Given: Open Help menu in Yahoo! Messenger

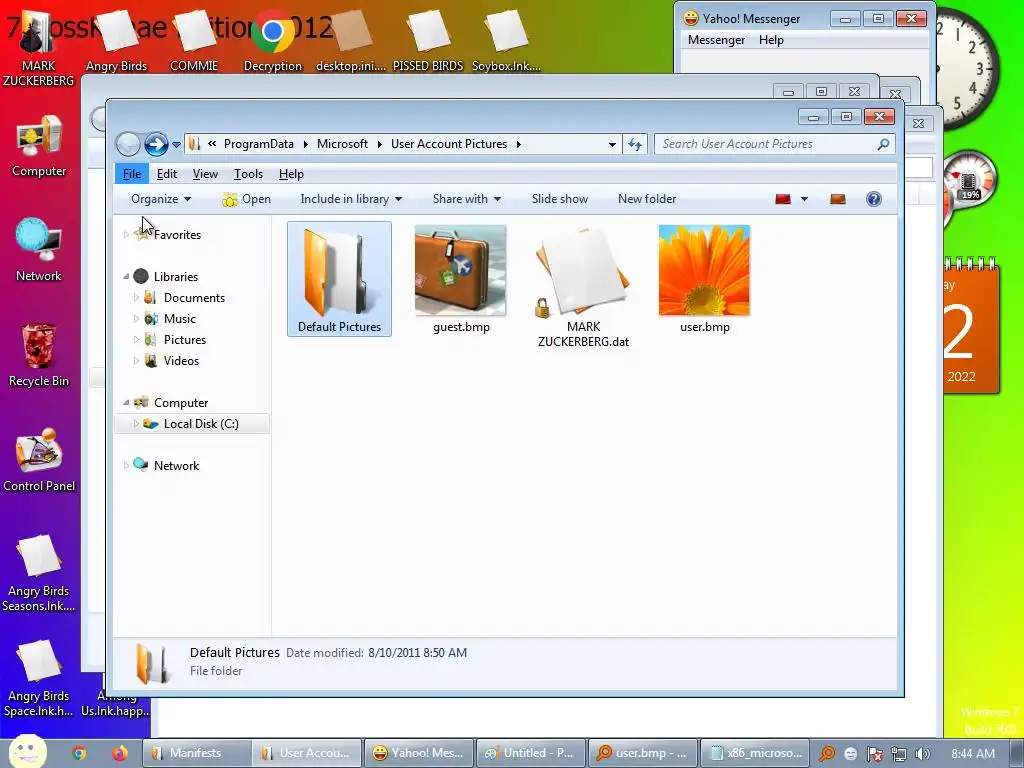Looking at the screenshot, I should [771, 40].
